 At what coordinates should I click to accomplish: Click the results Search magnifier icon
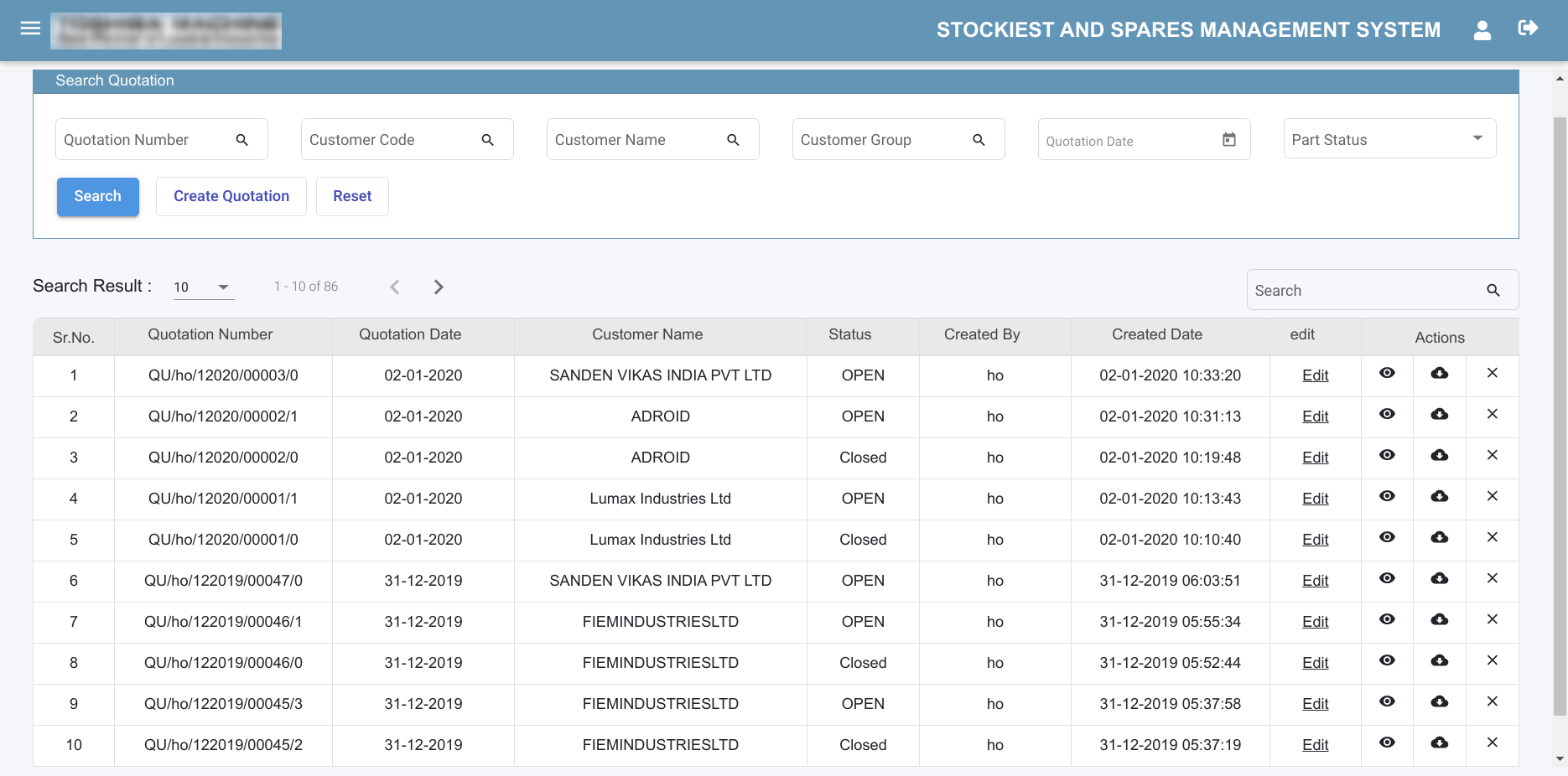click(1493, 291)
